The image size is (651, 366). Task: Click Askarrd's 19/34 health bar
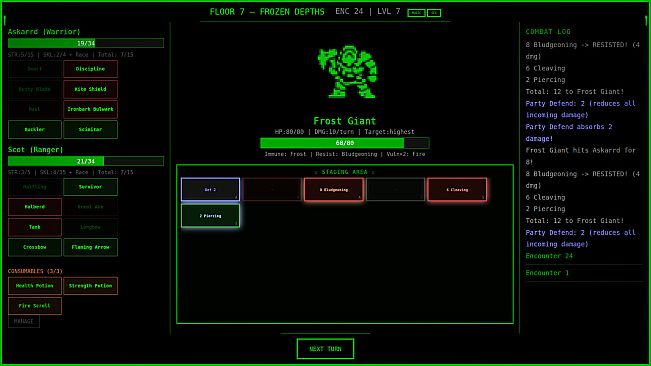click(x=86, y=43)
